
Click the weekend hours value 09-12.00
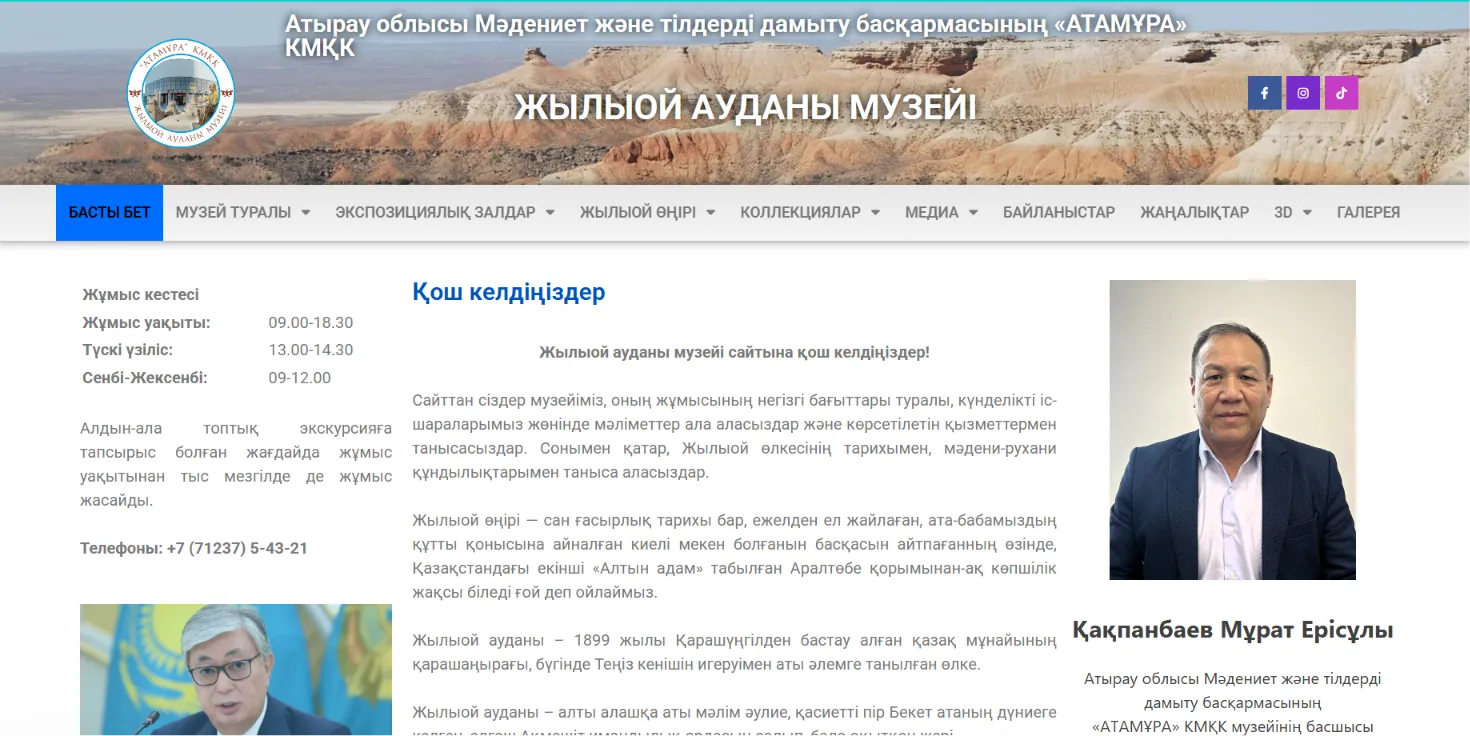pyautogui.click(x=299, y=378)
